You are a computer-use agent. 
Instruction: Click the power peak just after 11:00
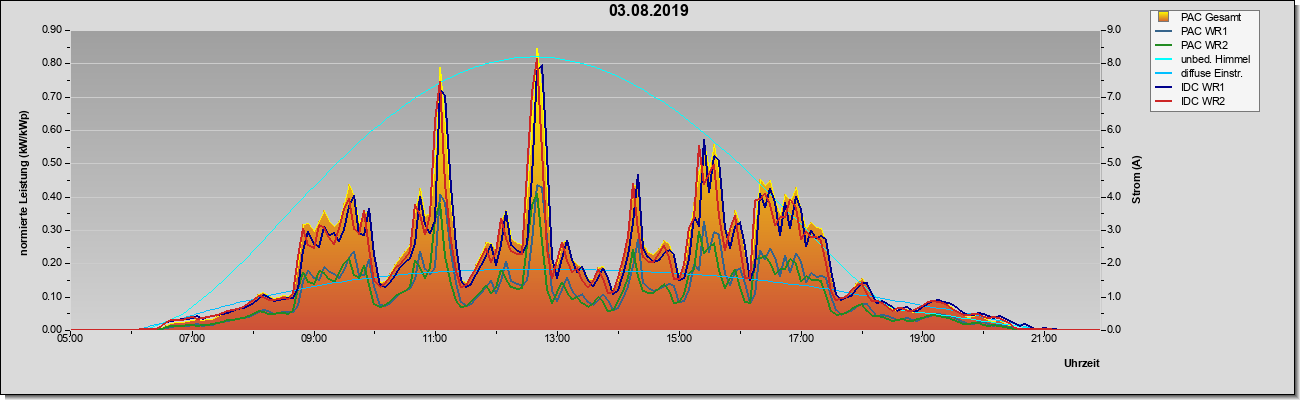(x=440, y=72)
